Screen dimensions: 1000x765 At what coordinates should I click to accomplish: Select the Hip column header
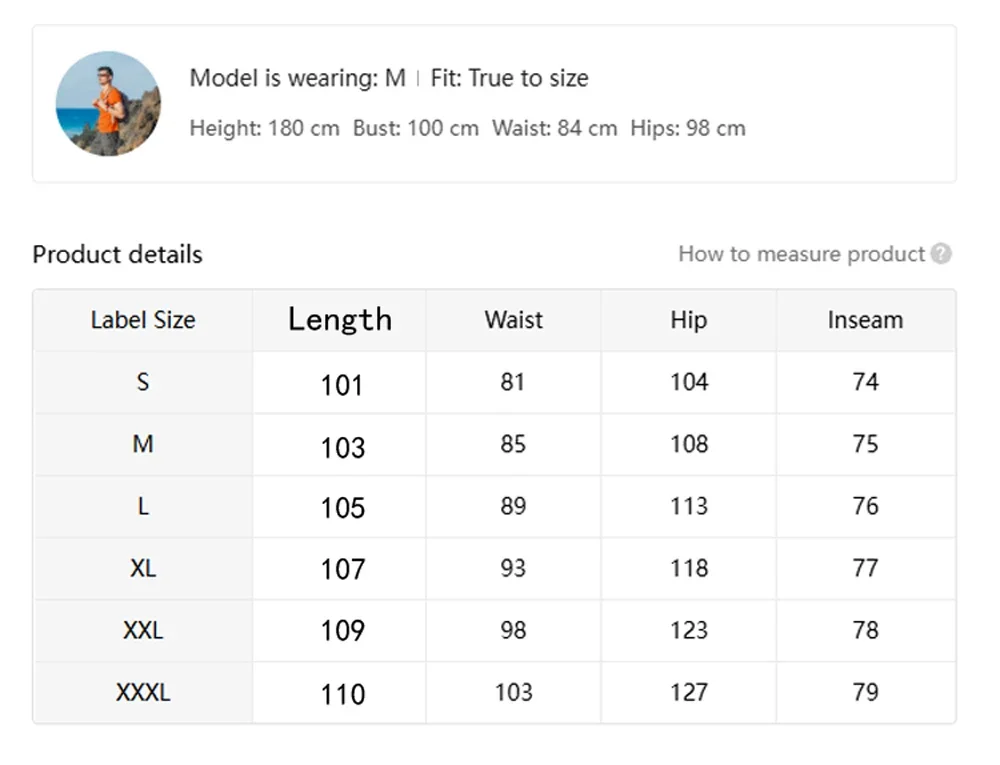point(688,320)
